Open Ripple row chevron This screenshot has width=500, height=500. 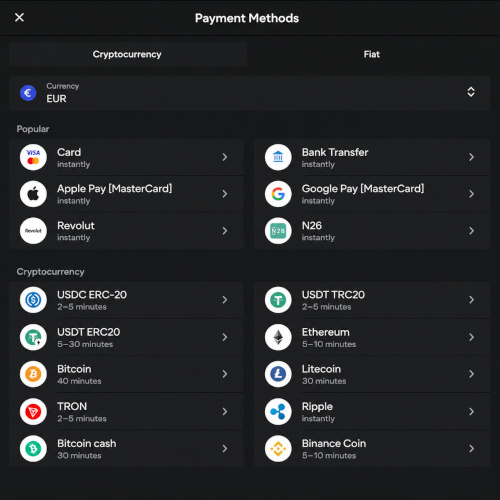tap(471, 412)
